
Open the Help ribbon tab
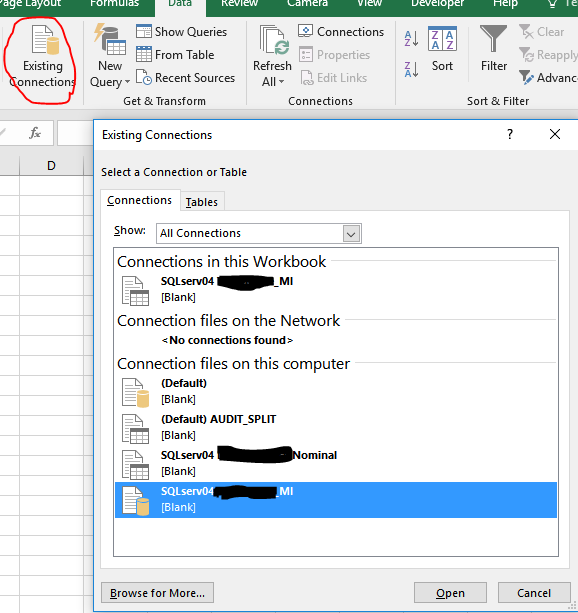[505, 3]
